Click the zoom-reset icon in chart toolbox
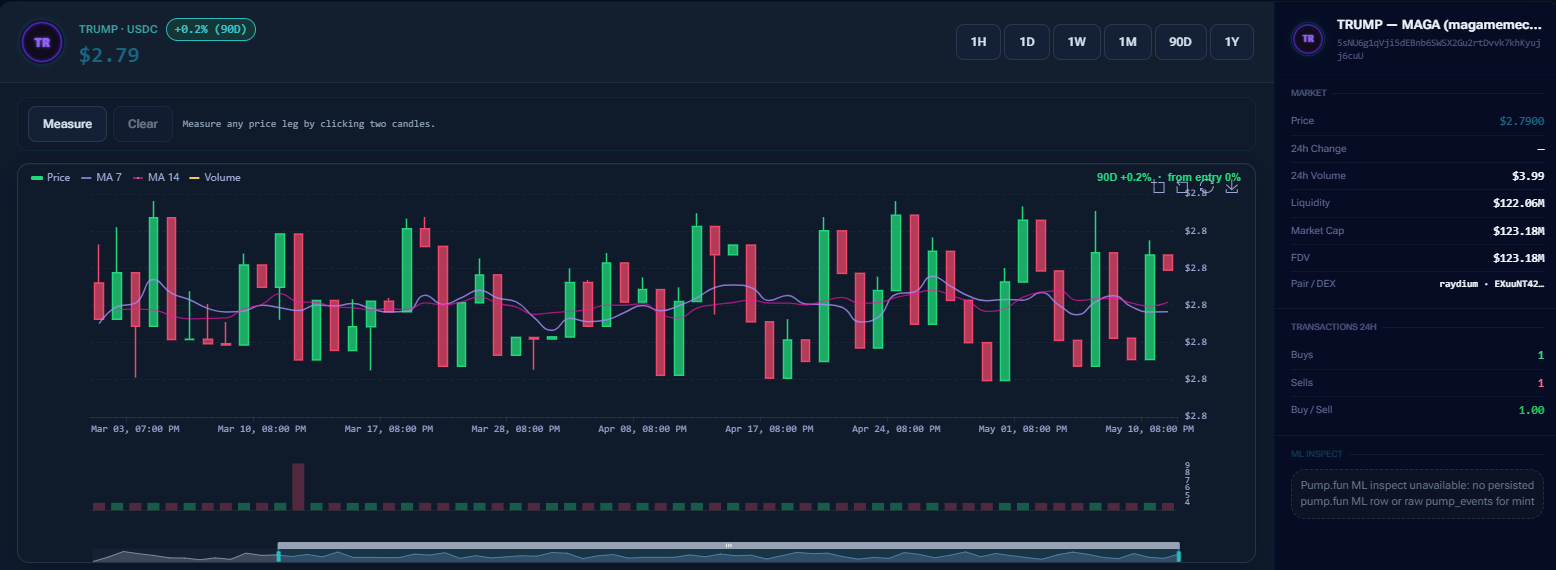Viewport: 1556px width, 570px height. coord(1183,187)
